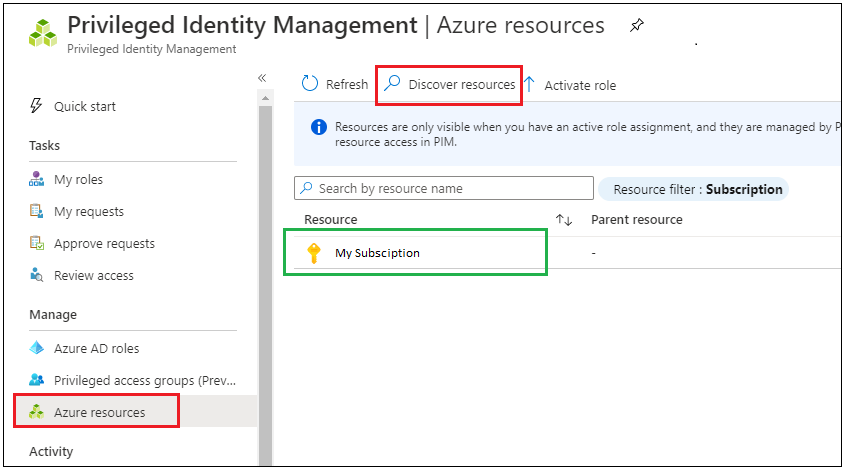Viewport: 845px width, 470px height.
Task: Open Privileged access groups (Preview)
Action: (144, 381)
